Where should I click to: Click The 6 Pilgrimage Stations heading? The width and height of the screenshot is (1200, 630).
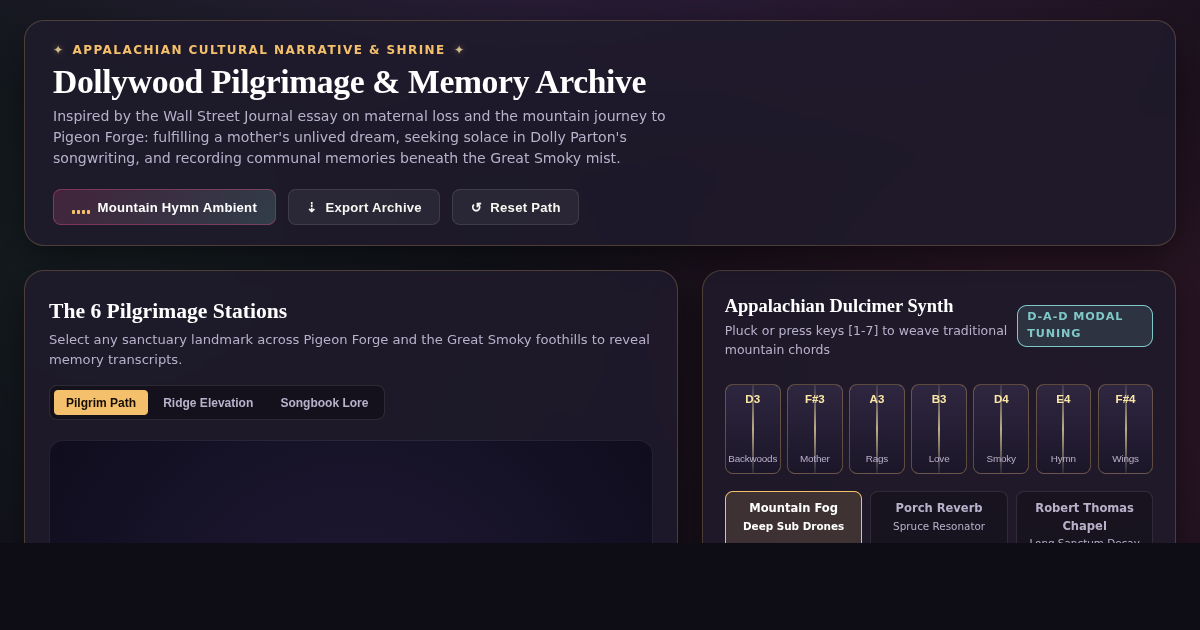point(168,311)
